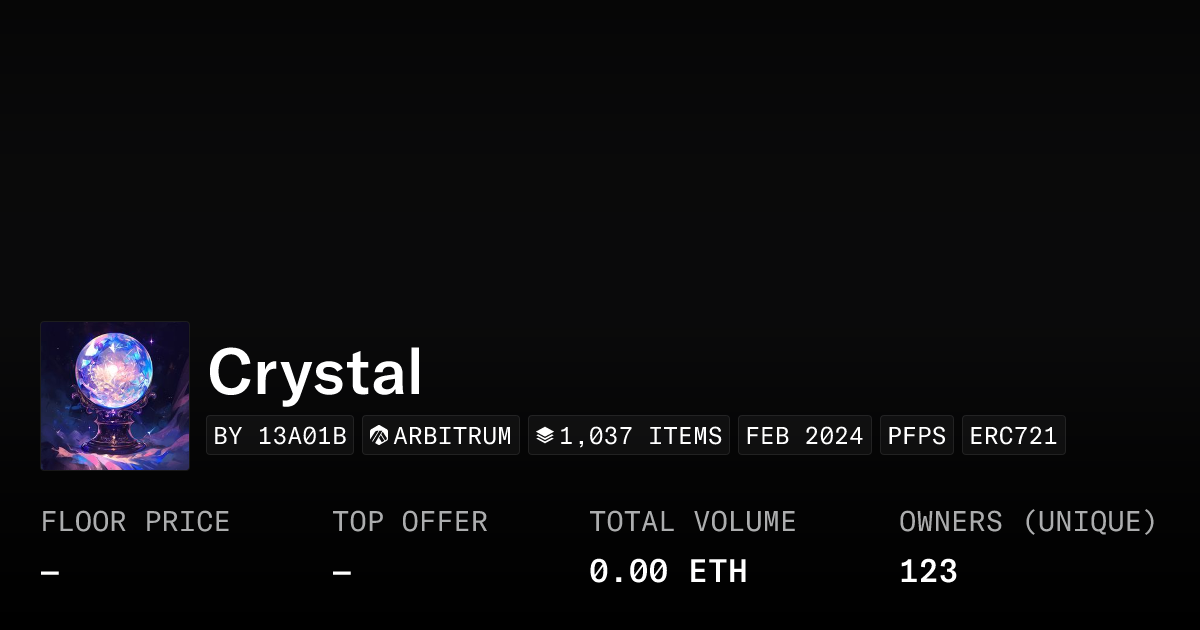This screenshot has height=630, width=1200.
Task: Click the Arbitrum chain logo icon
Action: 379,436
